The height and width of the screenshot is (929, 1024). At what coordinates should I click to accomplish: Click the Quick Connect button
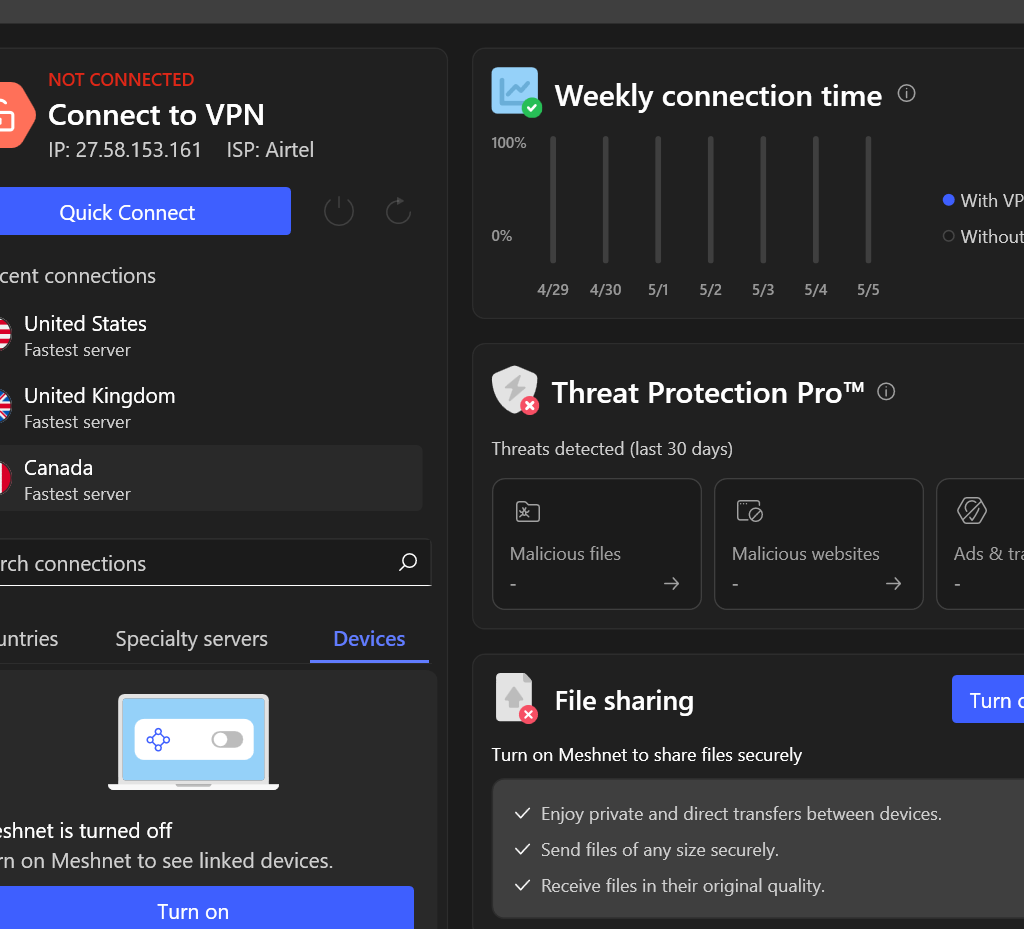click(146, 211)
